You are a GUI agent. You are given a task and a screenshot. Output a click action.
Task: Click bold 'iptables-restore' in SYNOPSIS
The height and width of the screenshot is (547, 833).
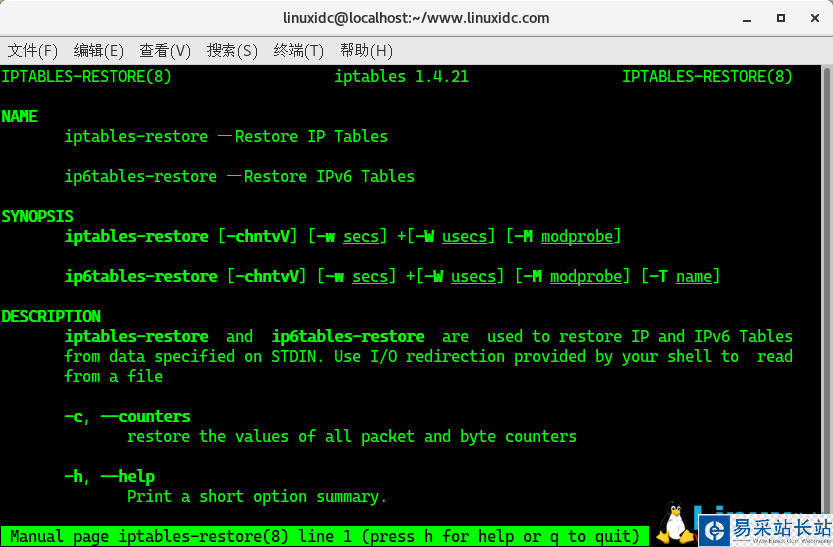click(x=137, y=236)
